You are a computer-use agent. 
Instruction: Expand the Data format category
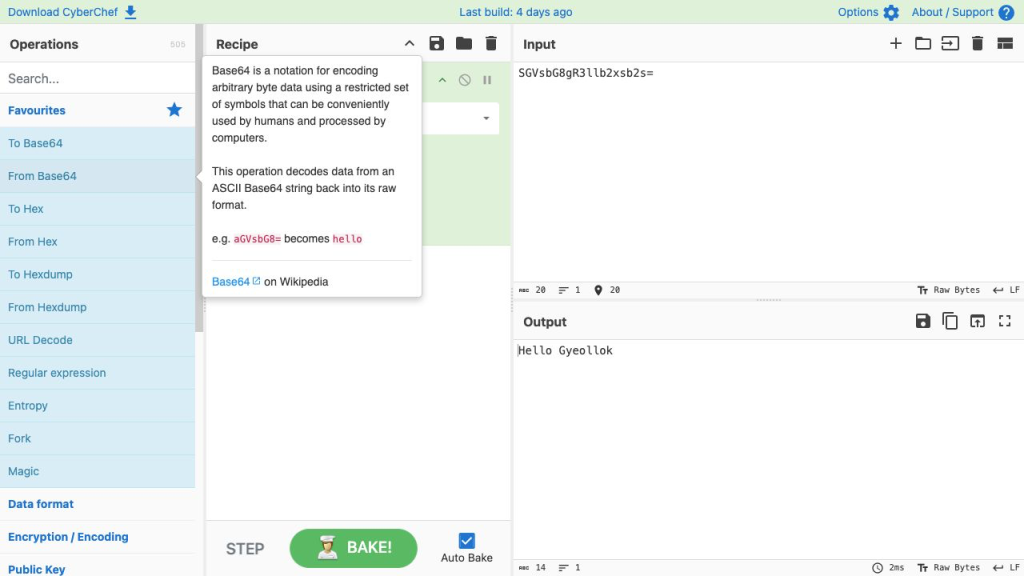[97, 504]
